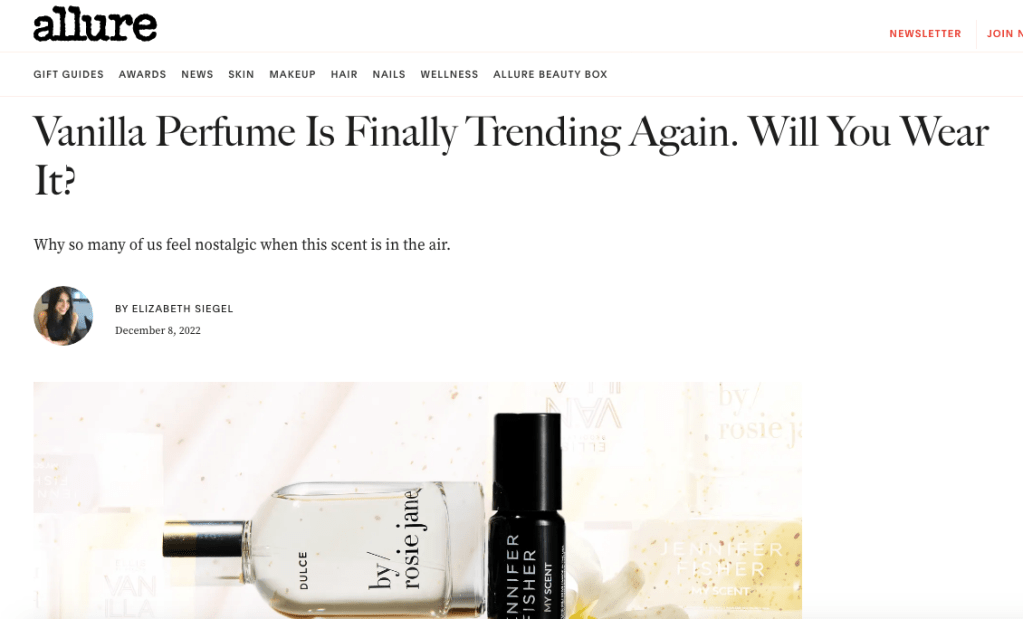Open Elizabeth Siegel's author avatar

click(63, 316)
